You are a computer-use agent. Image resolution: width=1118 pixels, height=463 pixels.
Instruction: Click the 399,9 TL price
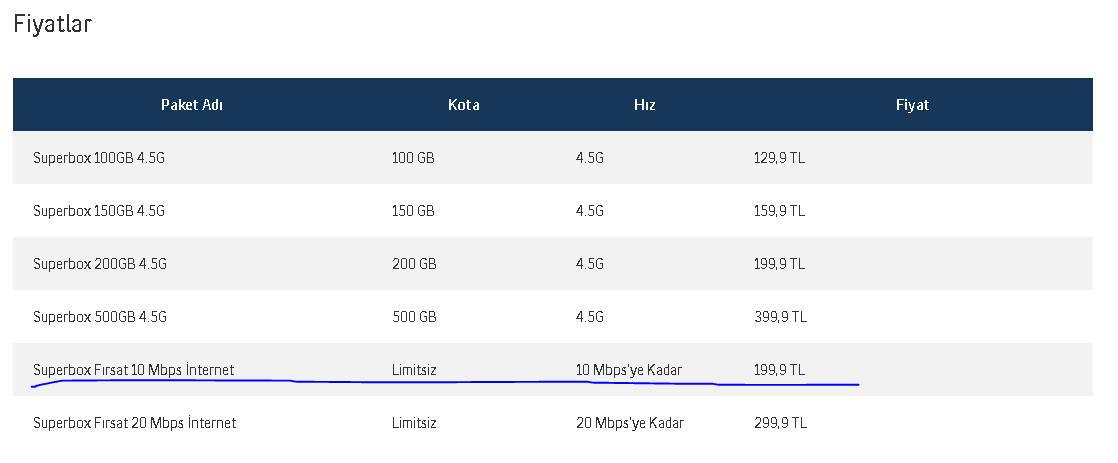(780, 317)
